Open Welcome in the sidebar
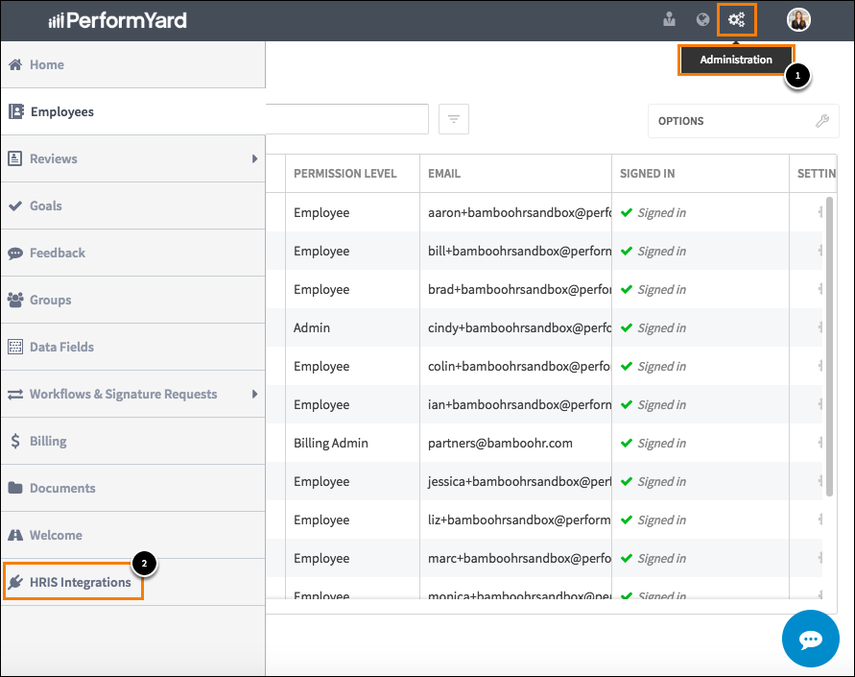Viewport: 855px width, 677px height. (133, 535)
